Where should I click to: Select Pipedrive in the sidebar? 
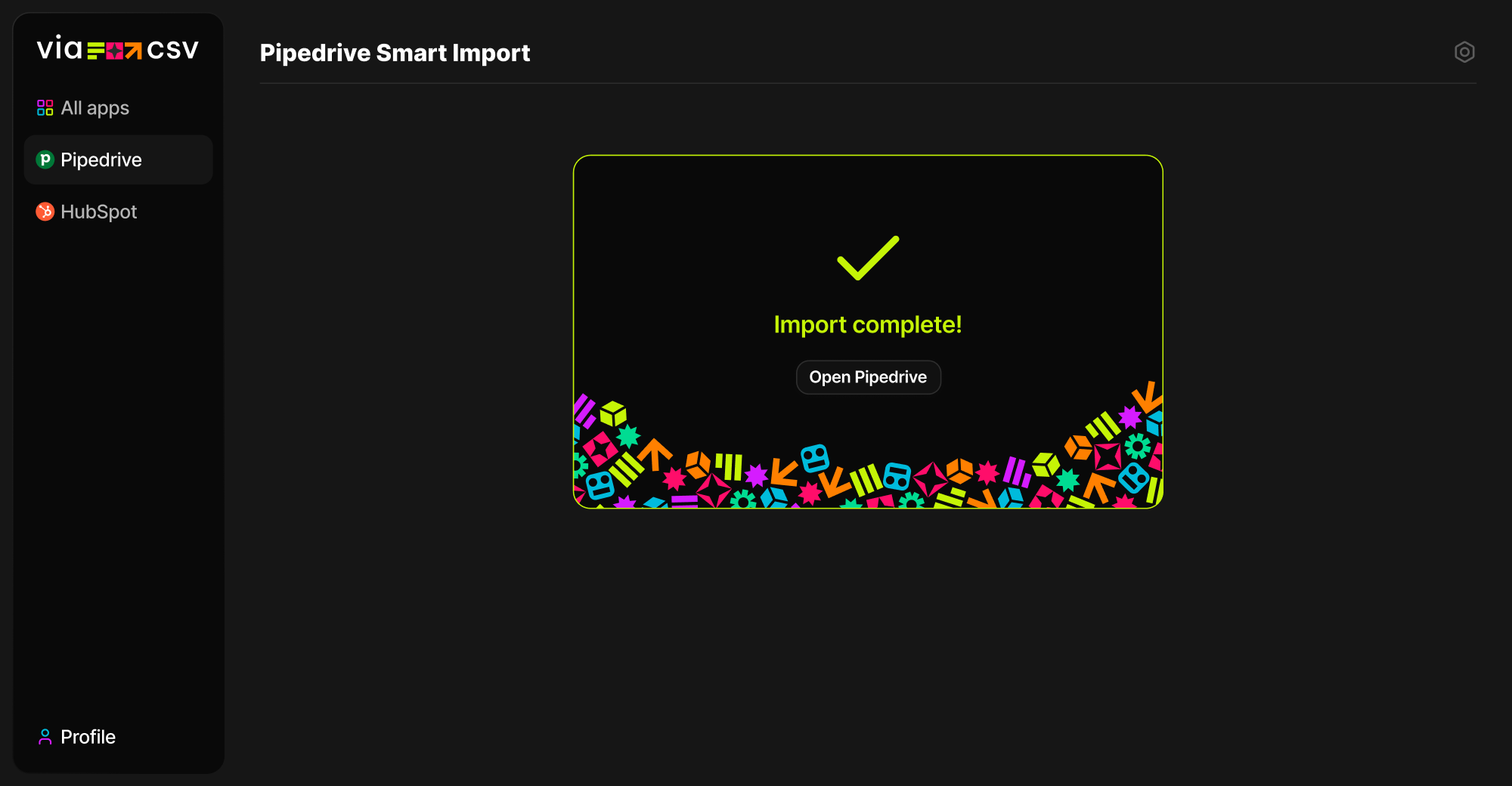click(x=119, y=159)
